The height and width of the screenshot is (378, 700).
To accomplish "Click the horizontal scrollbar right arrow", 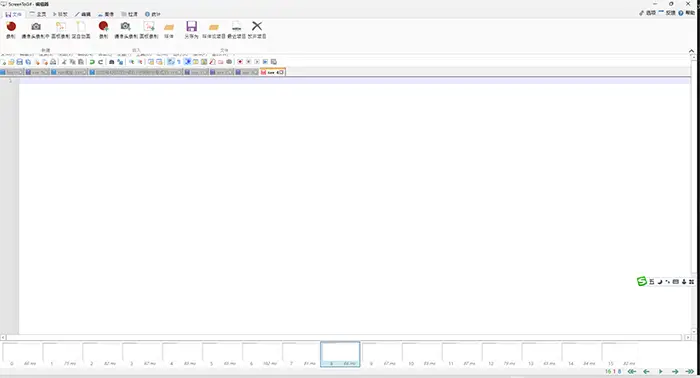I will tap(688, 337).
